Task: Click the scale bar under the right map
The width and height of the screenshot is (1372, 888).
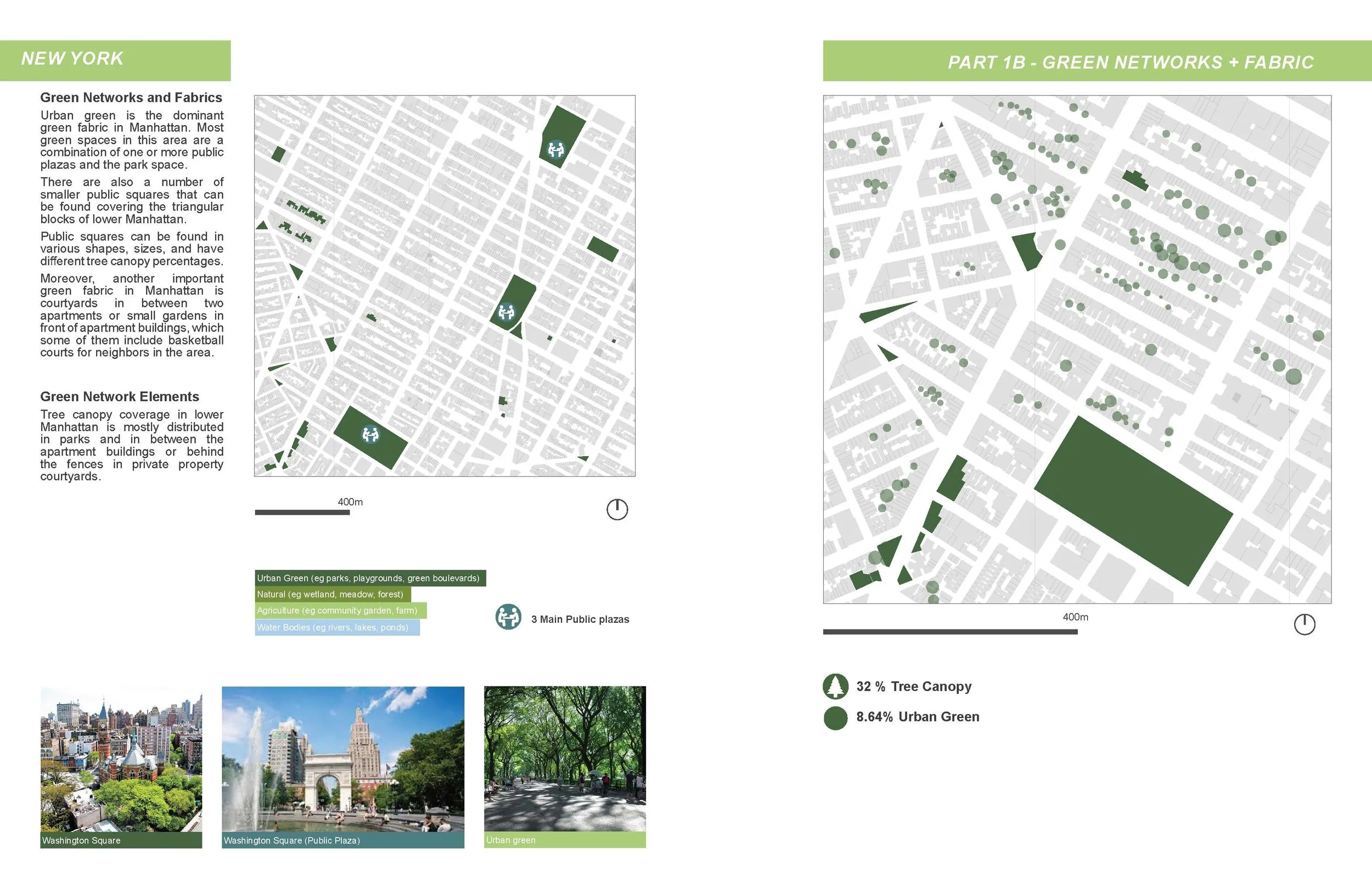Action: coord(950,632)
